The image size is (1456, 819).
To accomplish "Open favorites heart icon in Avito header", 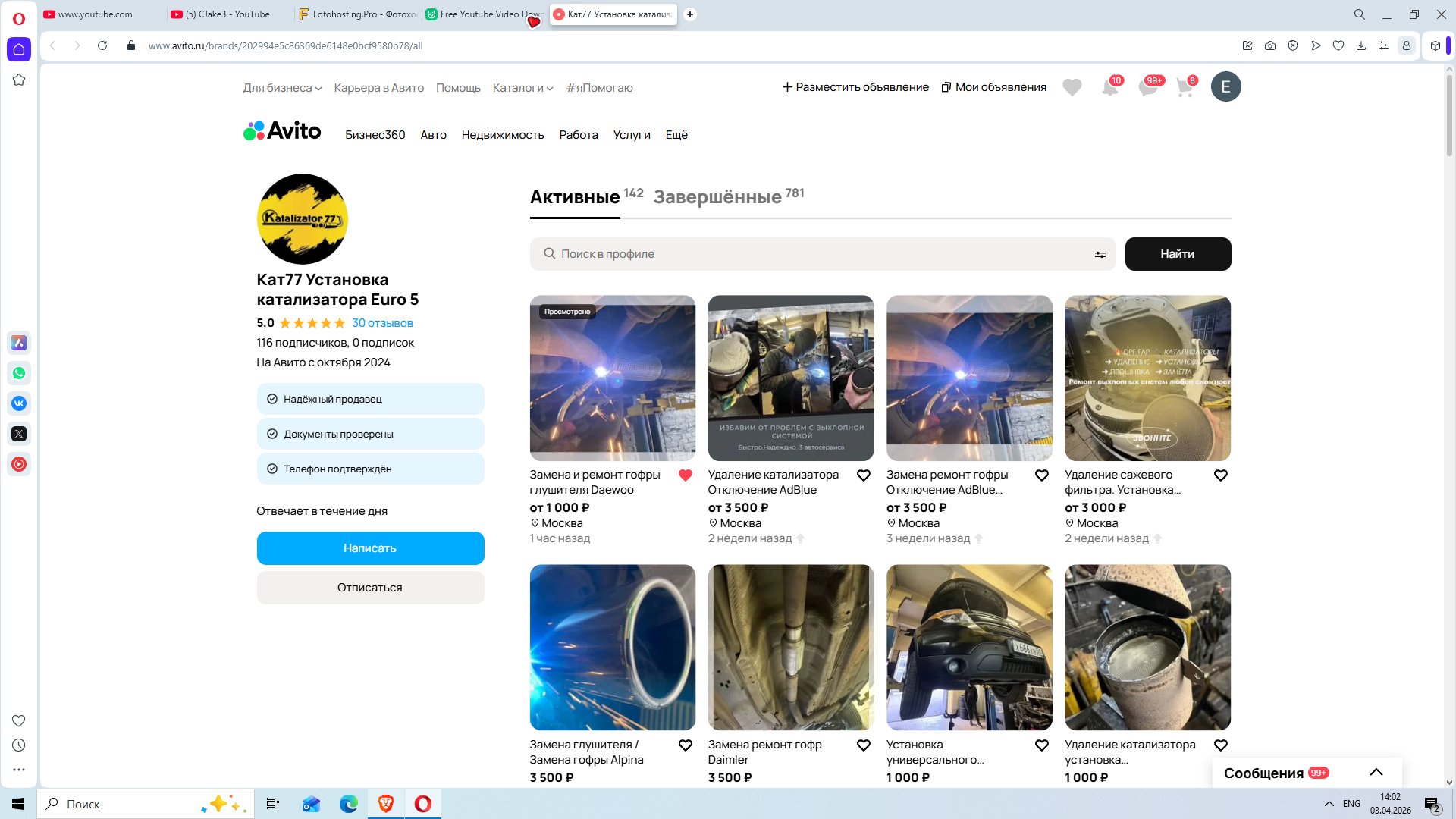I will pos(1072,88).
